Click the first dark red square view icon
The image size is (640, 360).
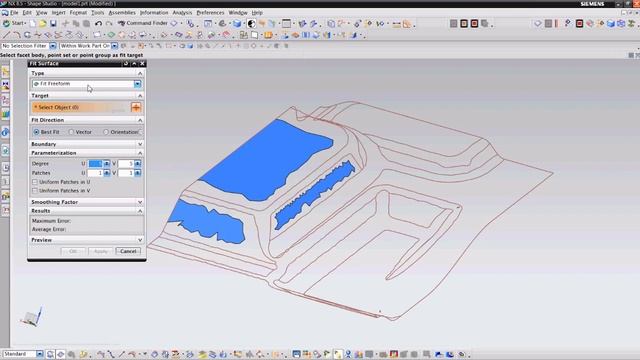(x=464, y=24)
